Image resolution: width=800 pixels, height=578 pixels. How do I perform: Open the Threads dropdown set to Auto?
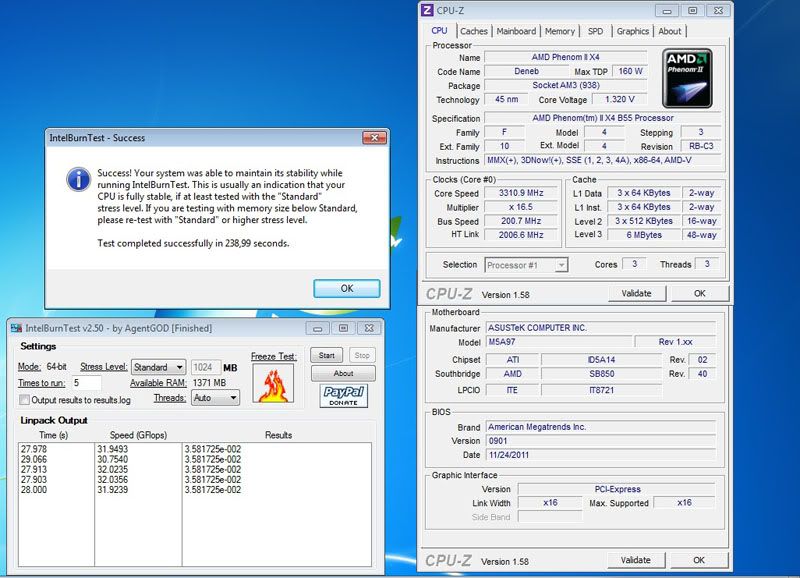[x=215, y=398]
